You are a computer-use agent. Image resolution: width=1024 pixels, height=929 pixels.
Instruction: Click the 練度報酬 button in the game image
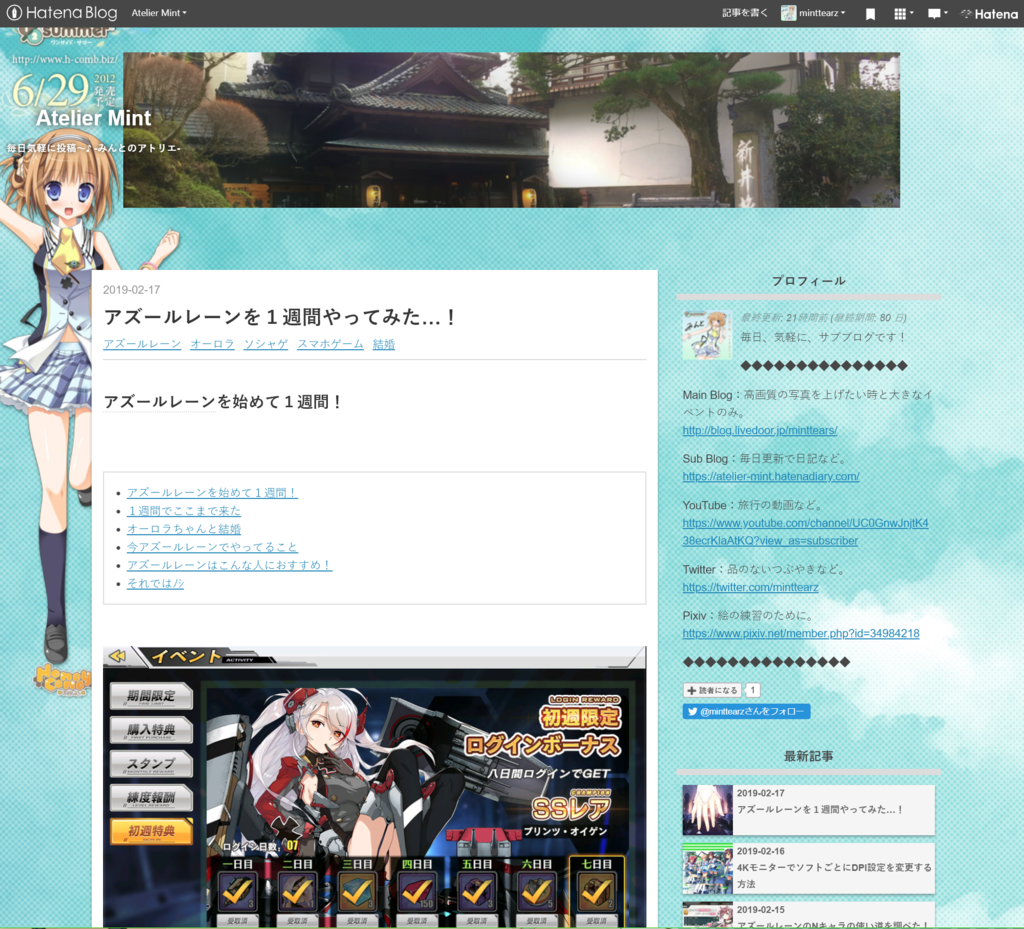click(151, 798)
